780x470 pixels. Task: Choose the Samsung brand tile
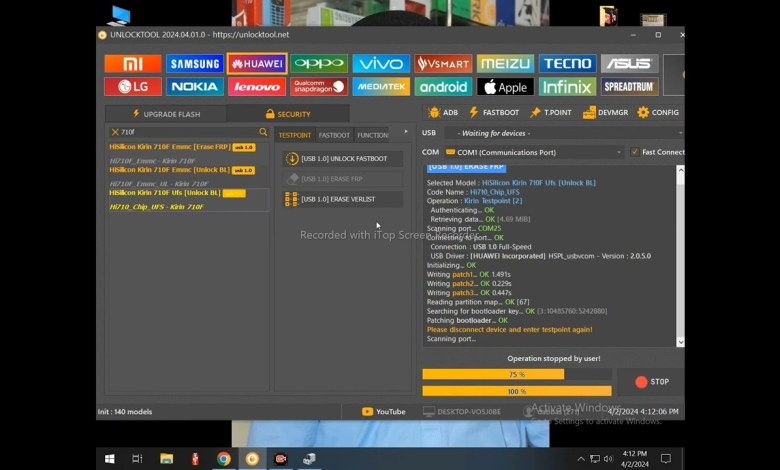pos(194,64)
